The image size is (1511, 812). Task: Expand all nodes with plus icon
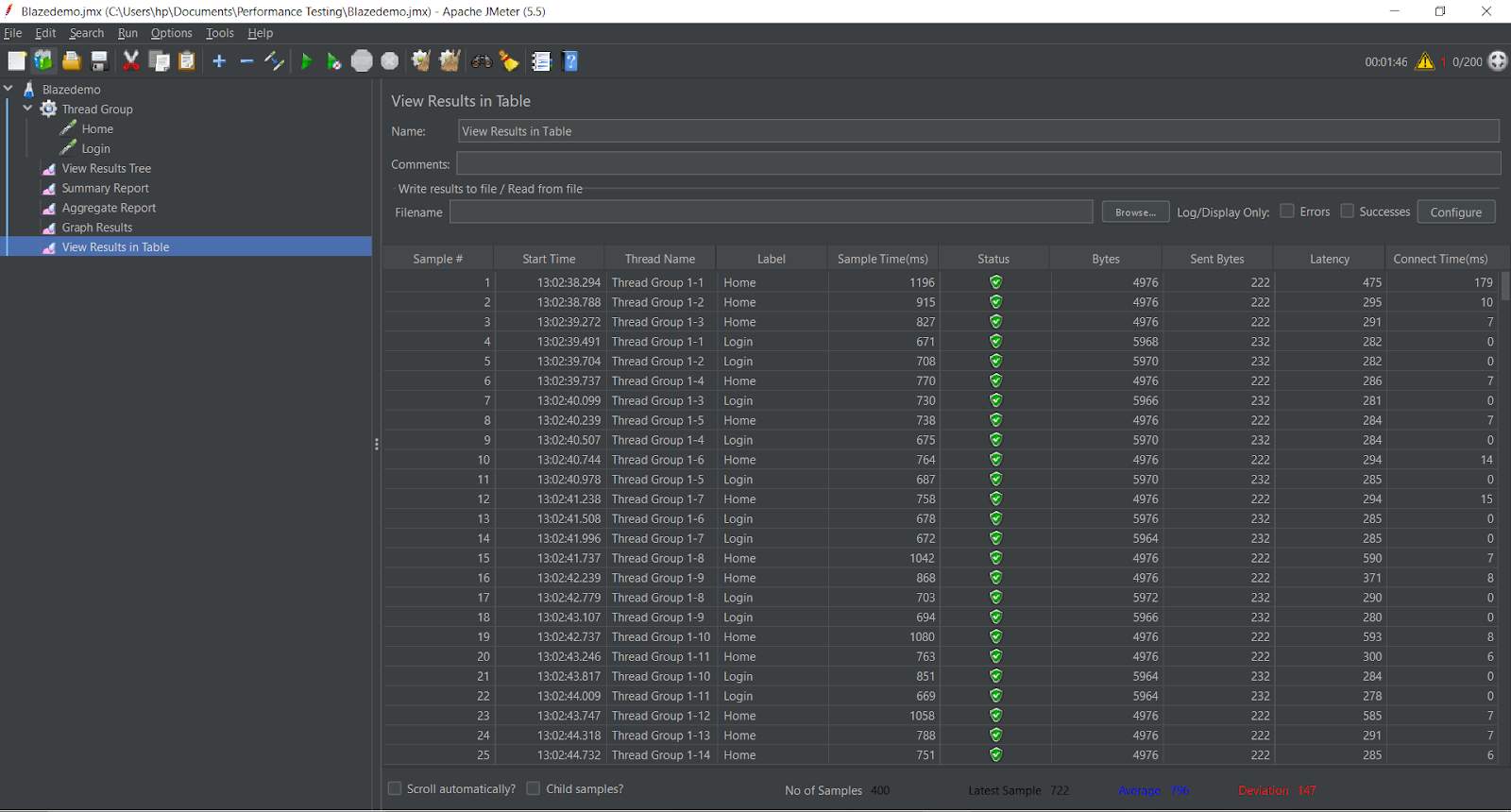tap(219, 61)
